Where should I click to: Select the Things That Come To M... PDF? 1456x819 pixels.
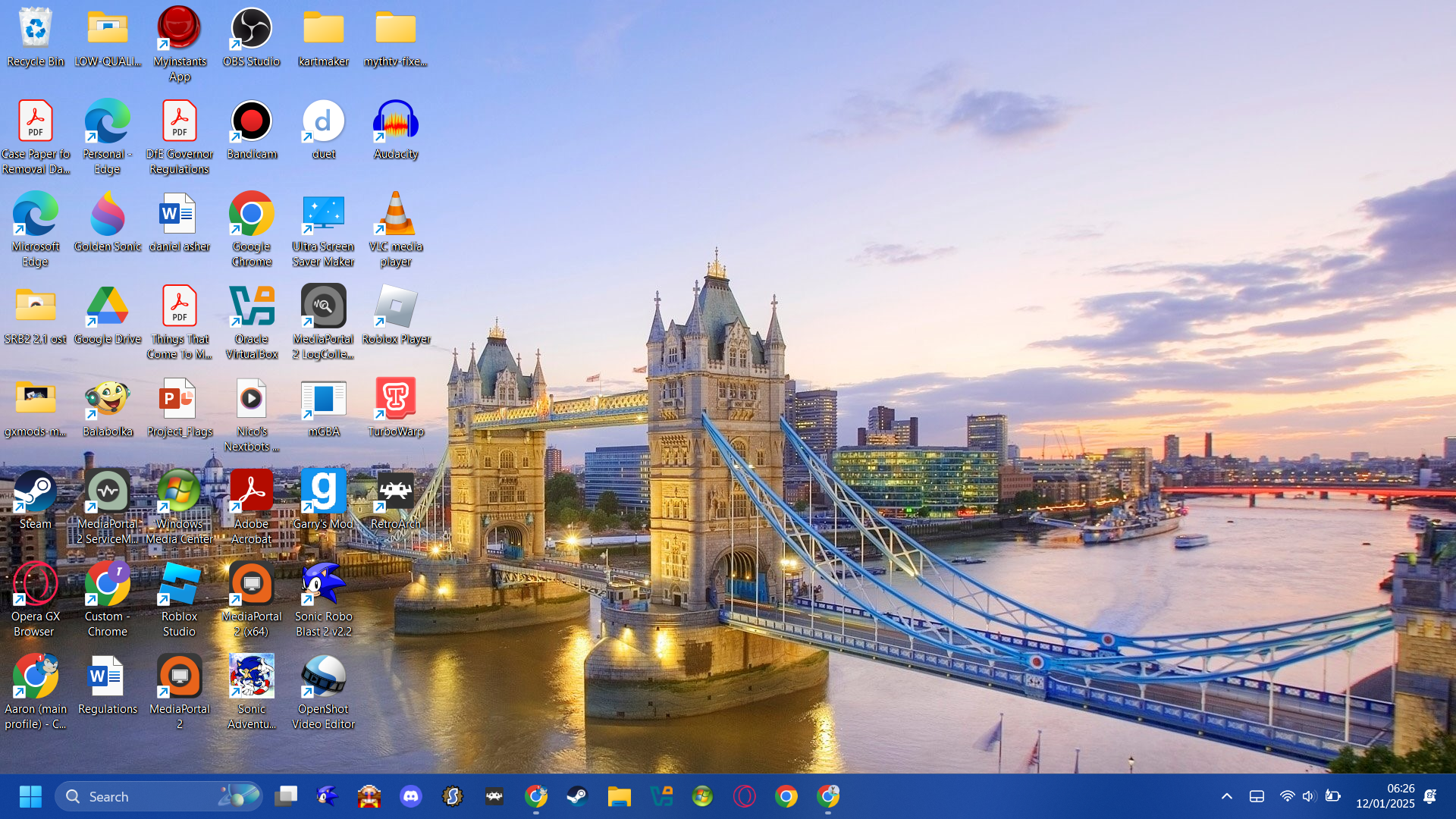pos(179,306)
